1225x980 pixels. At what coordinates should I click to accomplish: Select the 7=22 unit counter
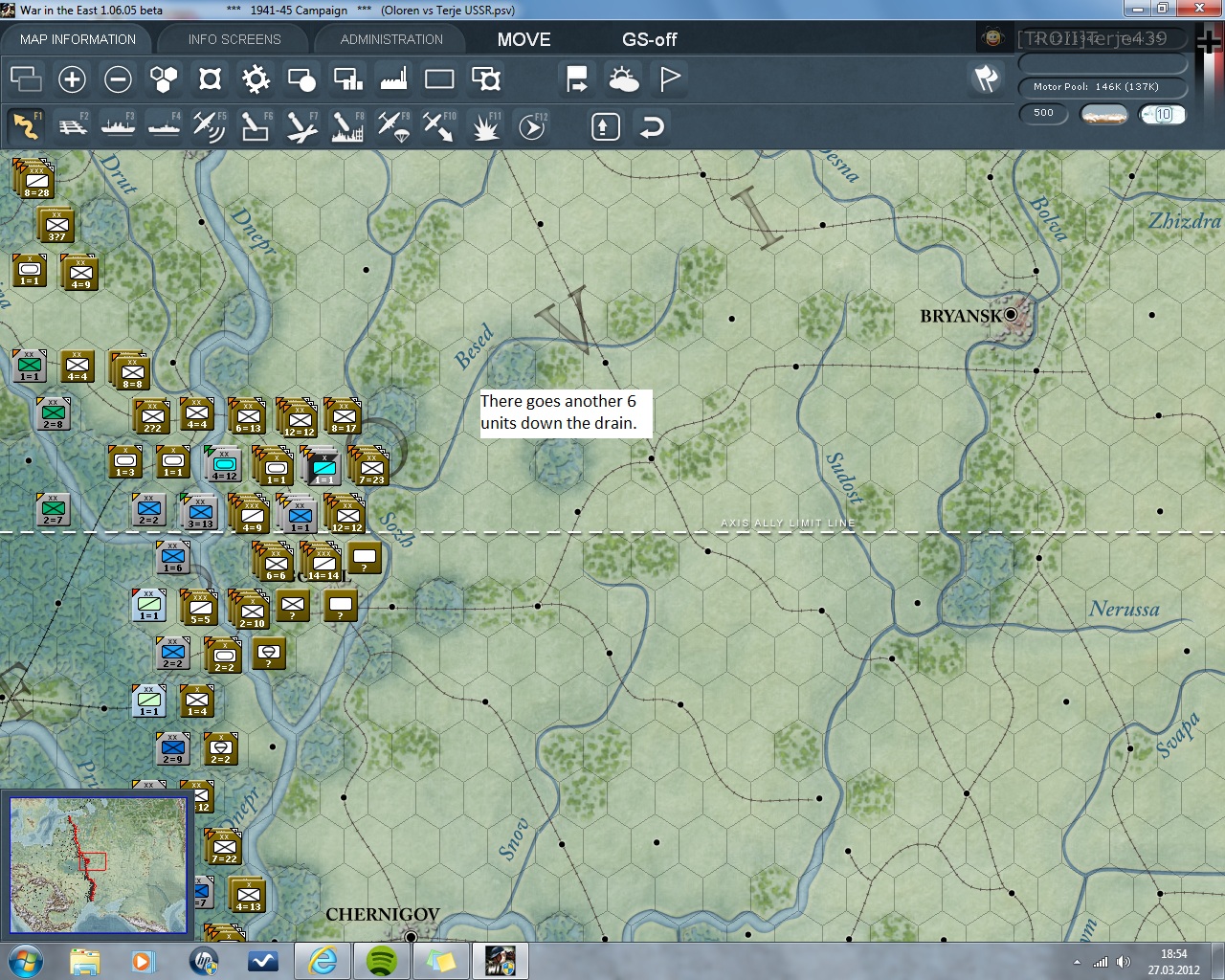click(x=223, y=846)
